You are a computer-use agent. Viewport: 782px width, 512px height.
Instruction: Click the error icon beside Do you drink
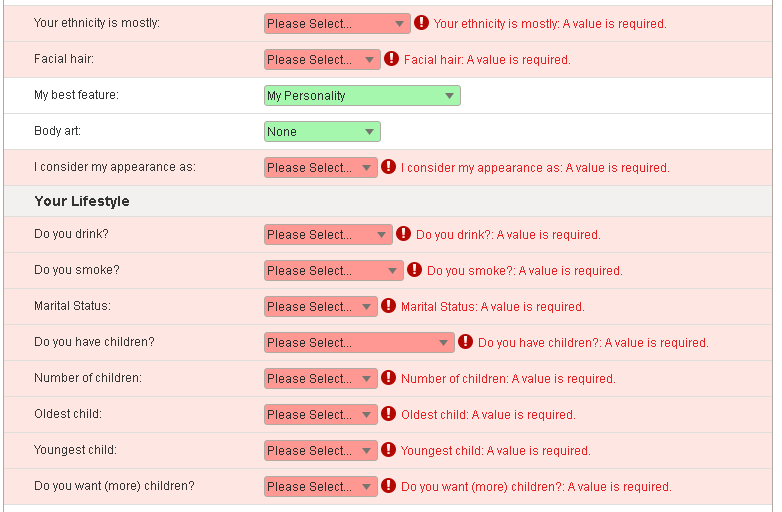pyautogui.click(x=403, y=233)
